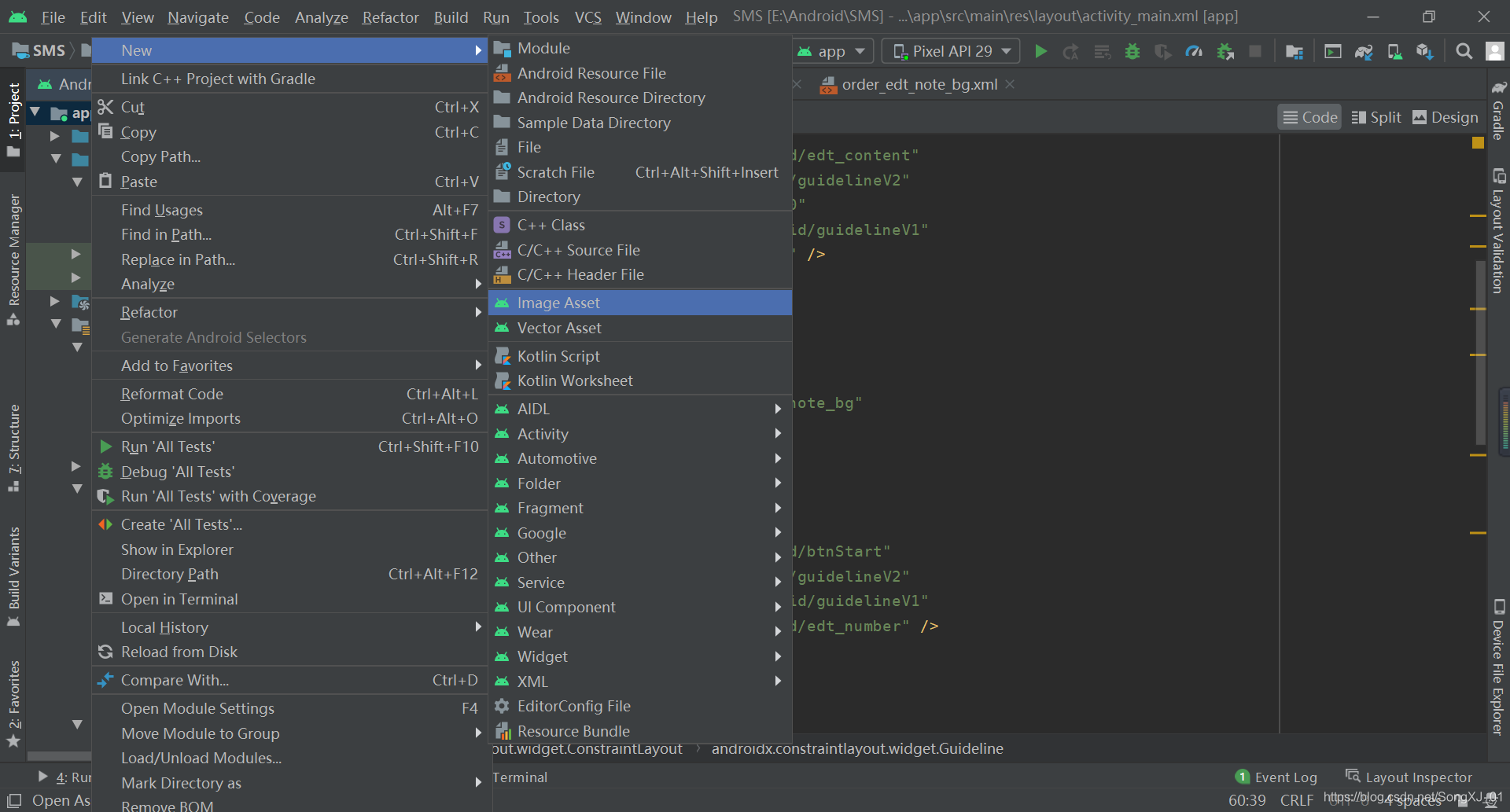
Task: Click the Sync Project with Gradle icon
Action: click(x=1364, y=52)
